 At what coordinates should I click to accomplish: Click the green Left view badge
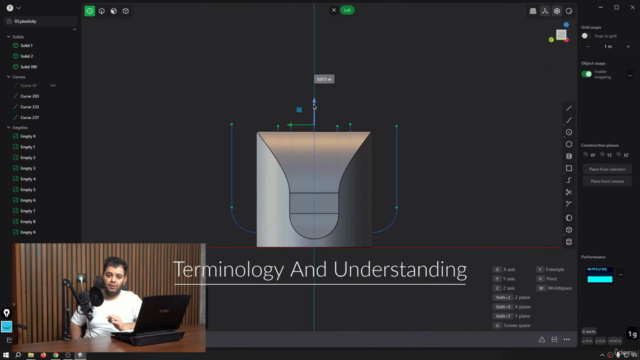pyautogui.click(x=347, y=10)
